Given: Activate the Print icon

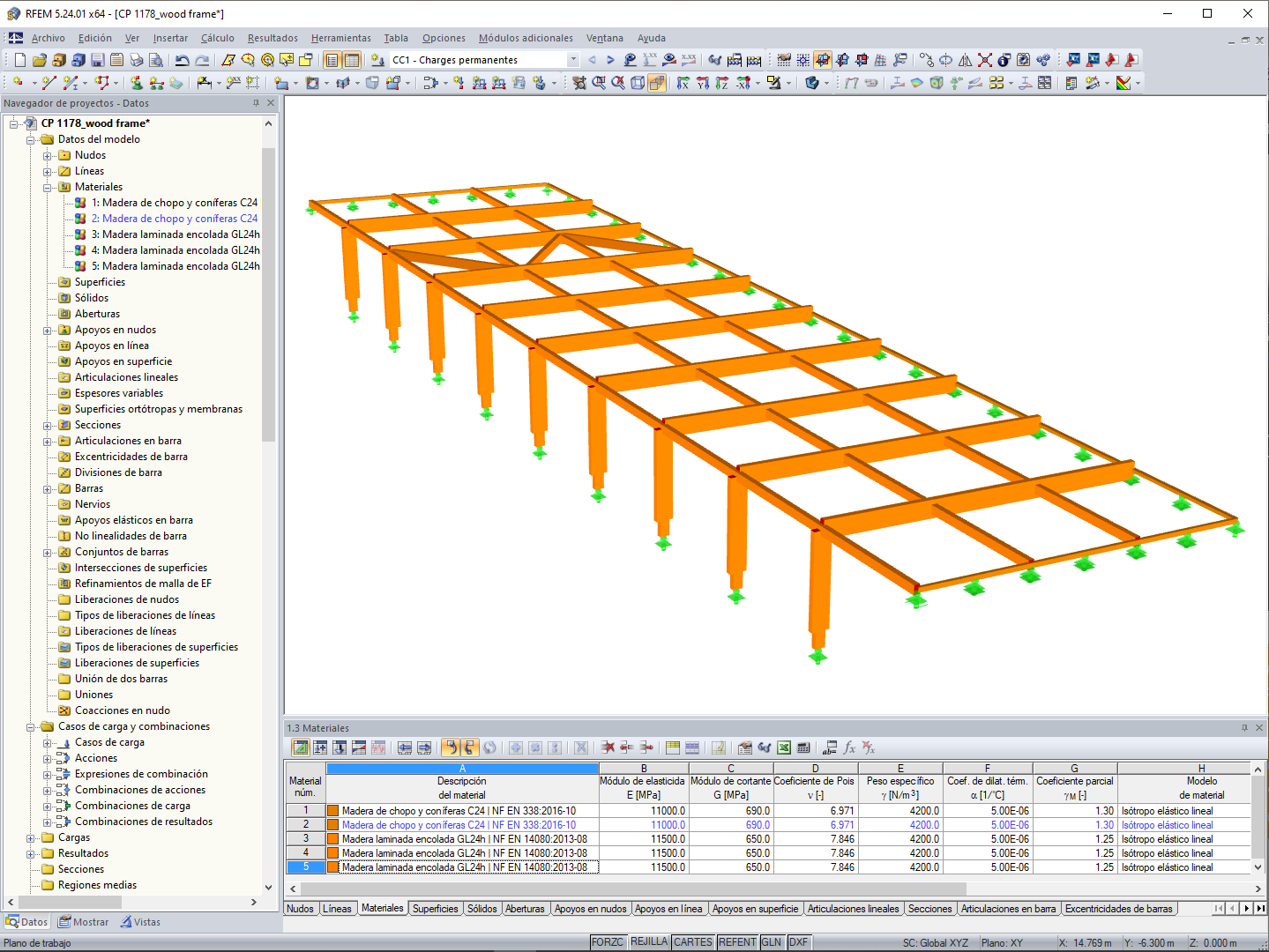Looking at the screenshot, I should [x=135, y=59].
